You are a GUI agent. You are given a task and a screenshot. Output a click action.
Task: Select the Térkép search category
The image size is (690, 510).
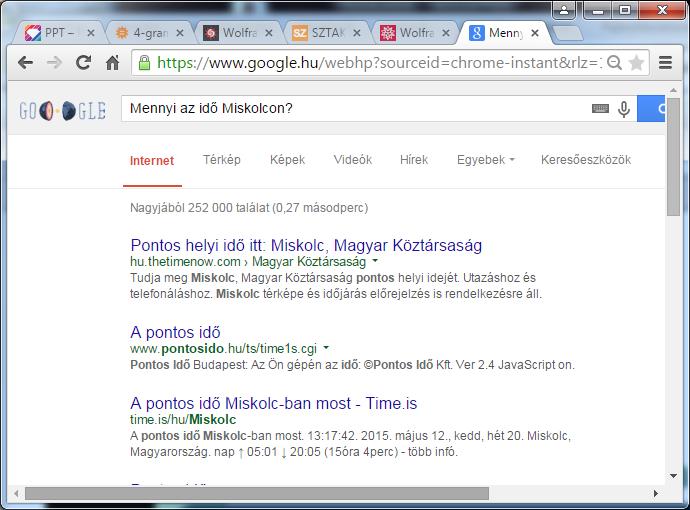221,160
